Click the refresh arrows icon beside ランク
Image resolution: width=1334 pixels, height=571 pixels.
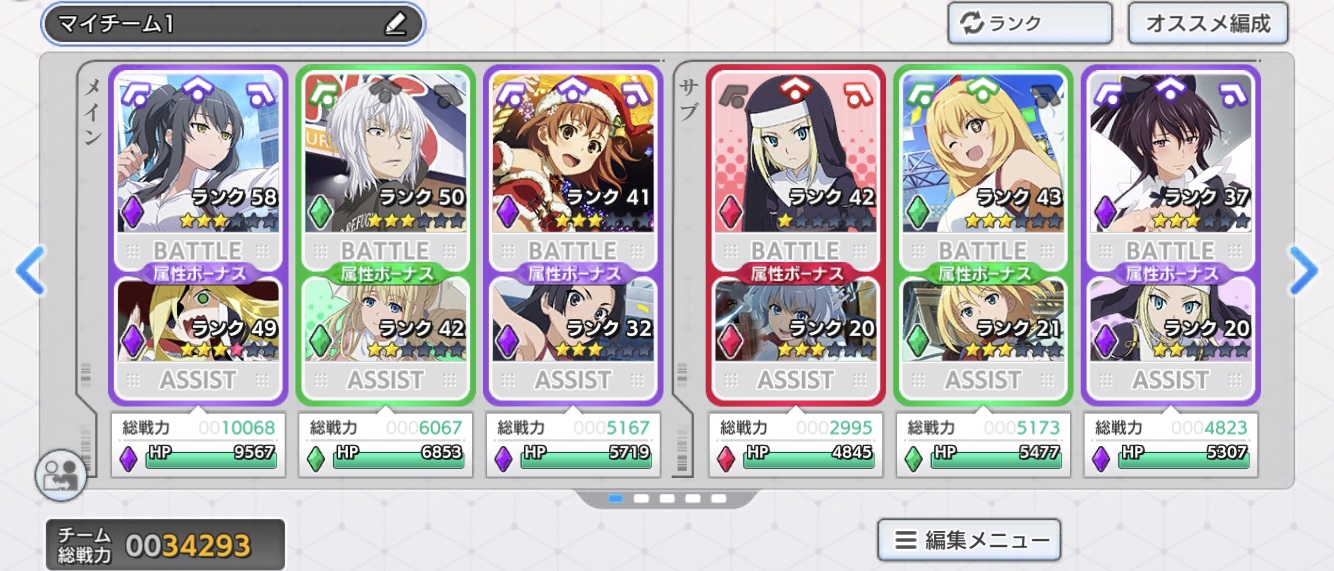972,24
